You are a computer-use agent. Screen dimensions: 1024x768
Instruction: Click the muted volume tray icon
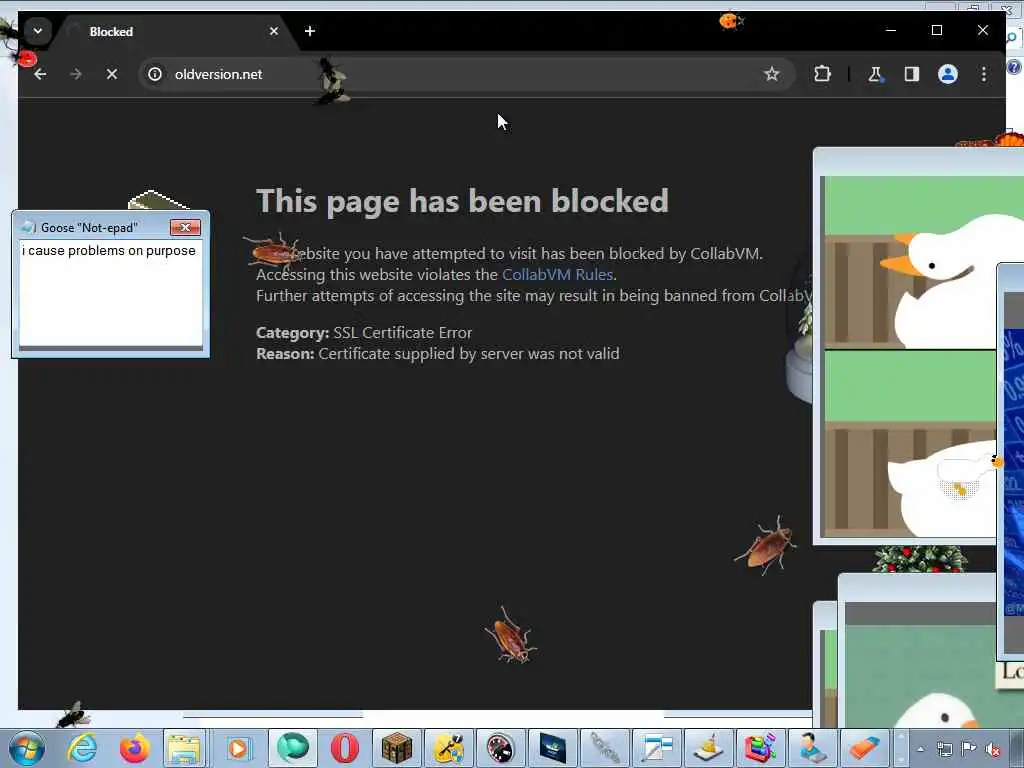pos(993,749)
